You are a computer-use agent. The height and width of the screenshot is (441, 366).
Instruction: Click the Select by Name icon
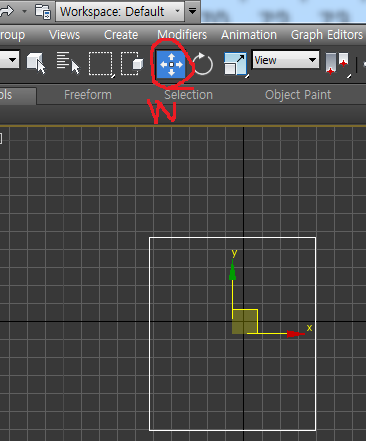[x=68, y=63]
